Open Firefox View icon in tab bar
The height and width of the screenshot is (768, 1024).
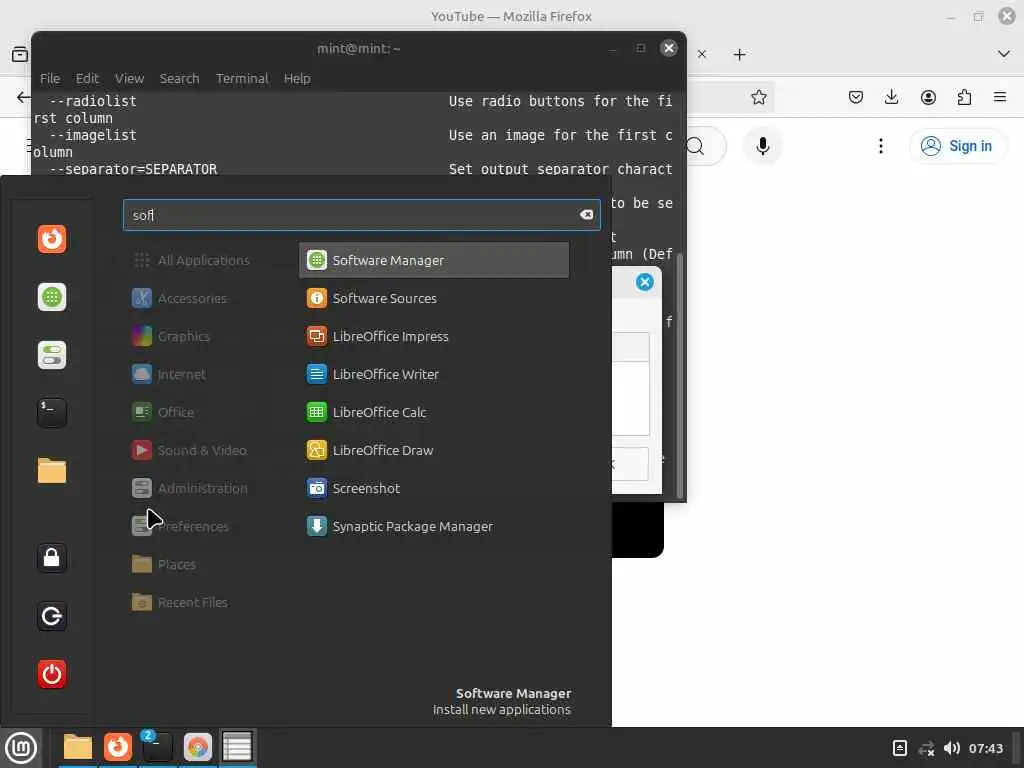click(x=20, y=54)
